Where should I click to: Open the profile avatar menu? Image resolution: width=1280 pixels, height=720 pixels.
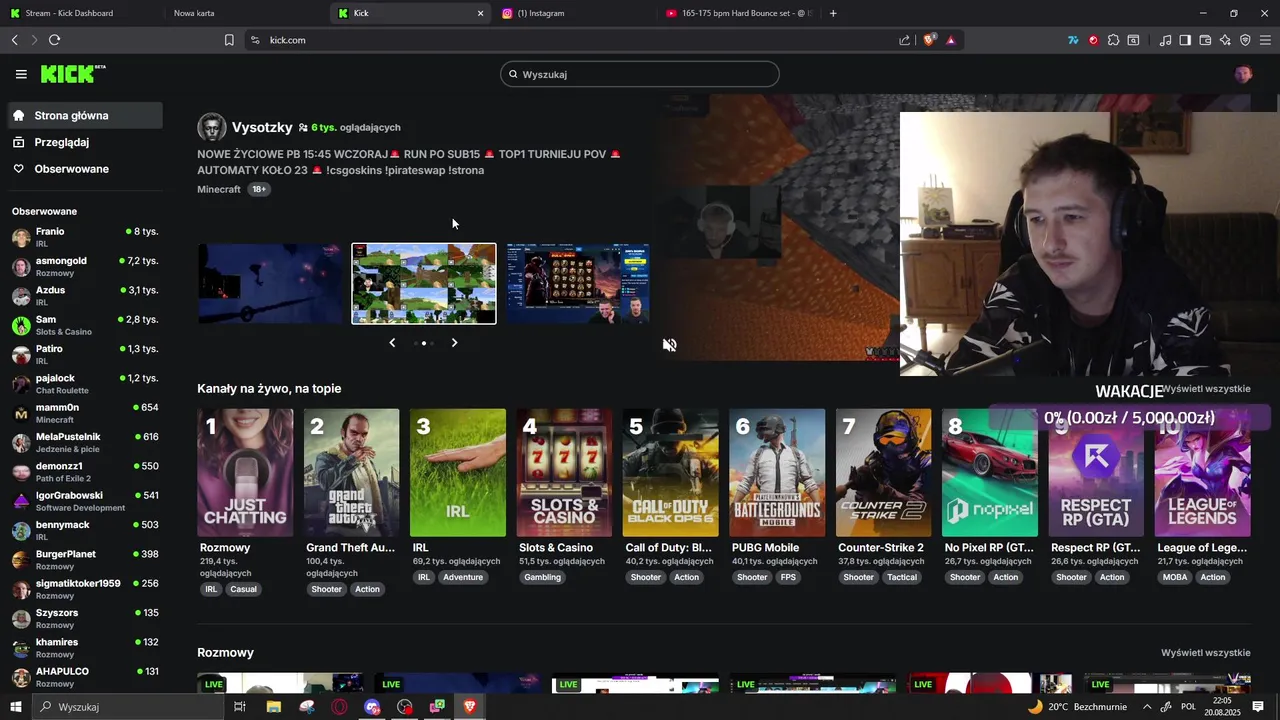tap(1243, 74)
